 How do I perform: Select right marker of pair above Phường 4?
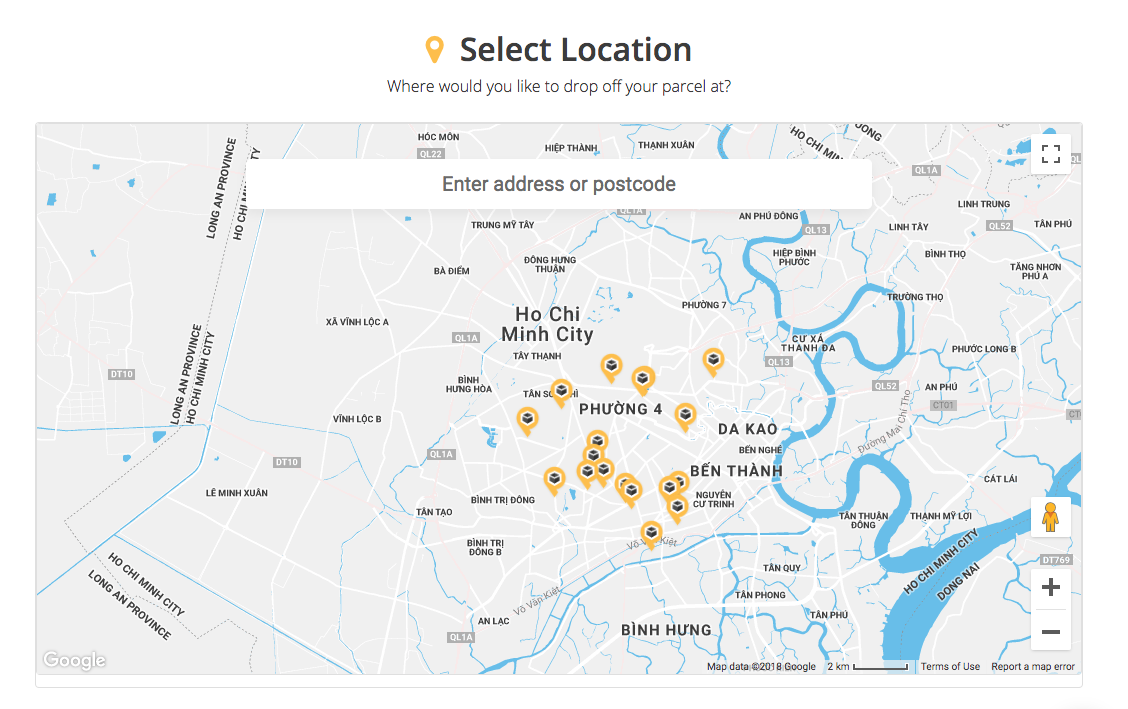click(643, 378)
